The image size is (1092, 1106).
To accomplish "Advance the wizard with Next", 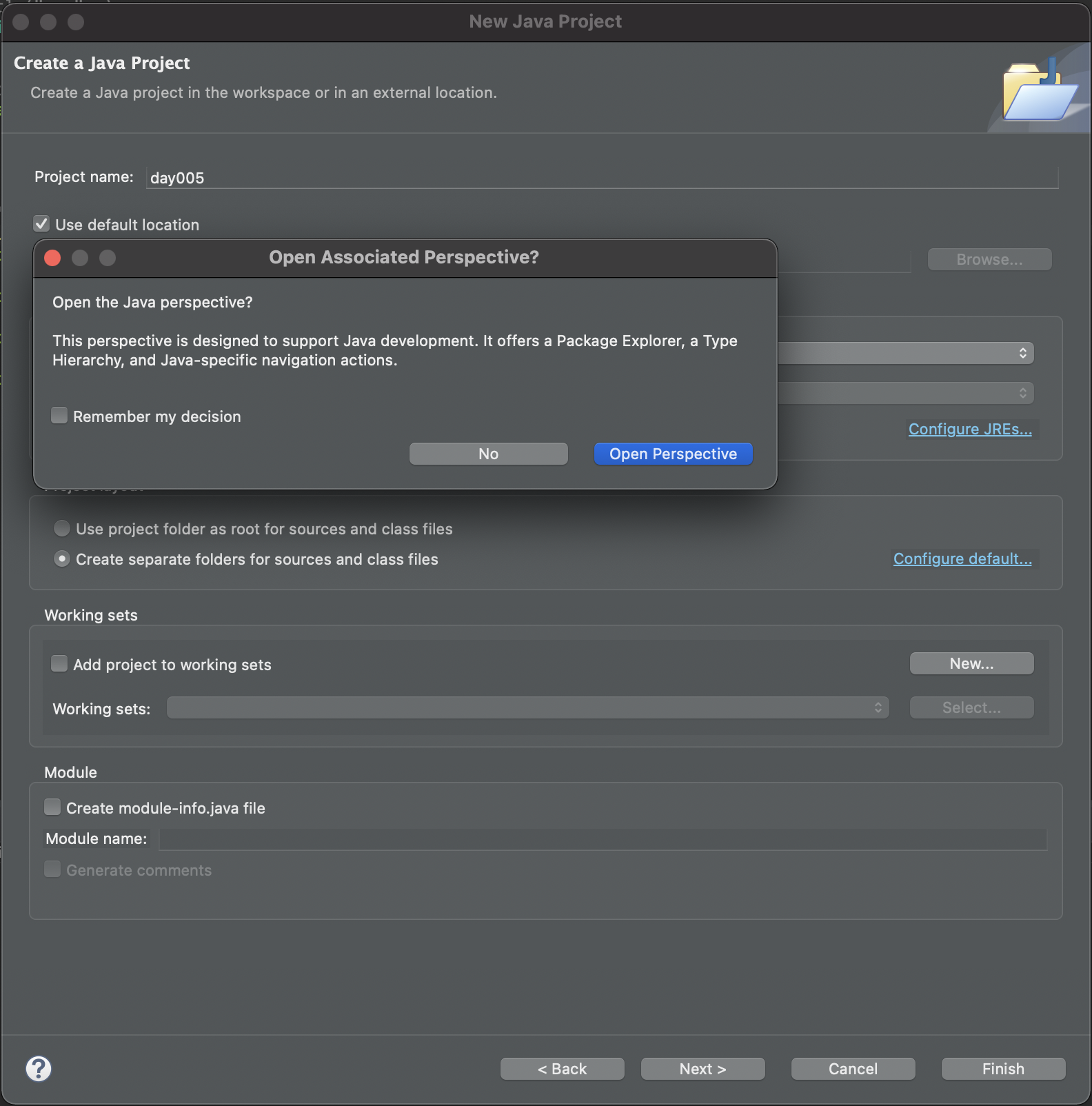I will point(703,1069).
